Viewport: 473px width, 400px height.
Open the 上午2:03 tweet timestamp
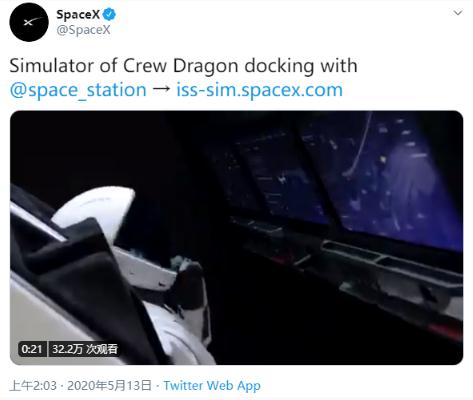click(x=33, y=386)
